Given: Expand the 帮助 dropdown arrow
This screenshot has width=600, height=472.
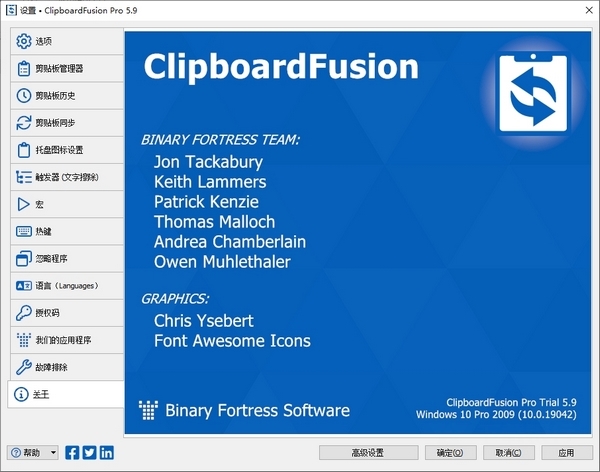Looking at the screenshot, I should [53, 453].
